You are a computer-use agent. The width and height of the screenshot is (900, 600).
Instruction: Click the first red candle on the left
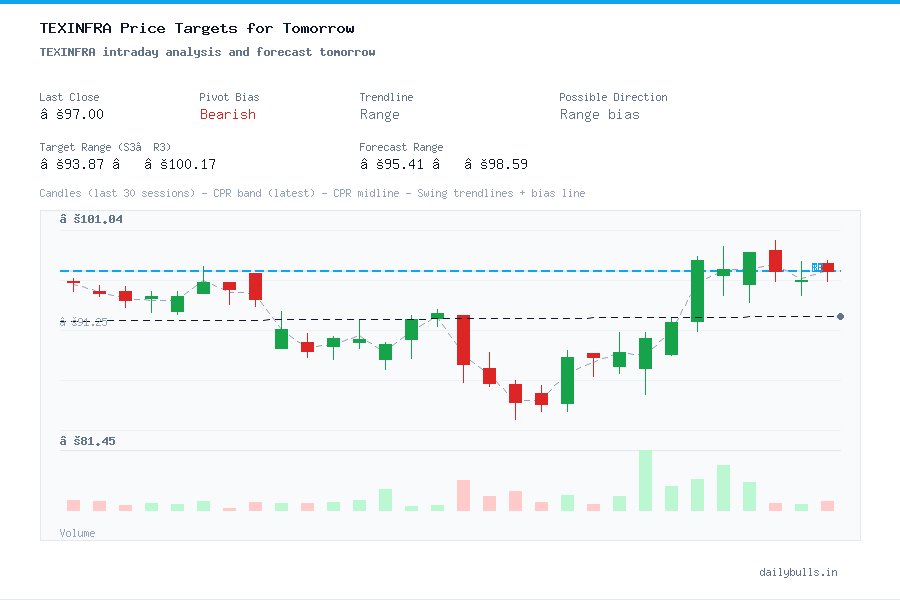point(72,284)
